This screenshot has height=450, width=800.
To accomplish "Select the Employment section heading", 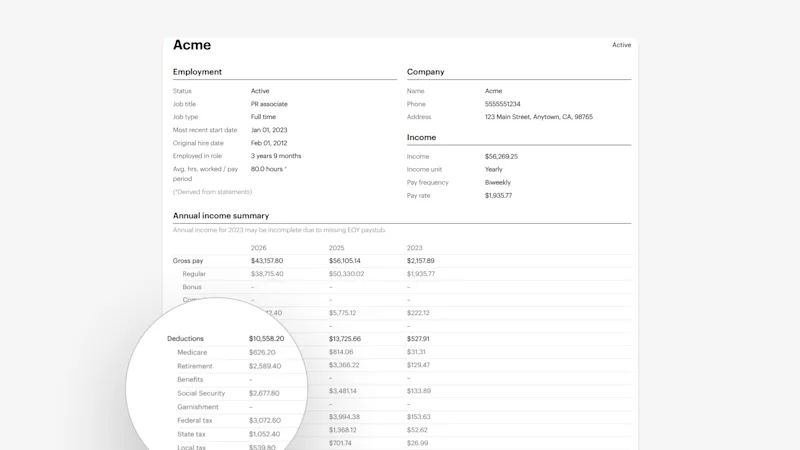I will [x=197, y=72].
